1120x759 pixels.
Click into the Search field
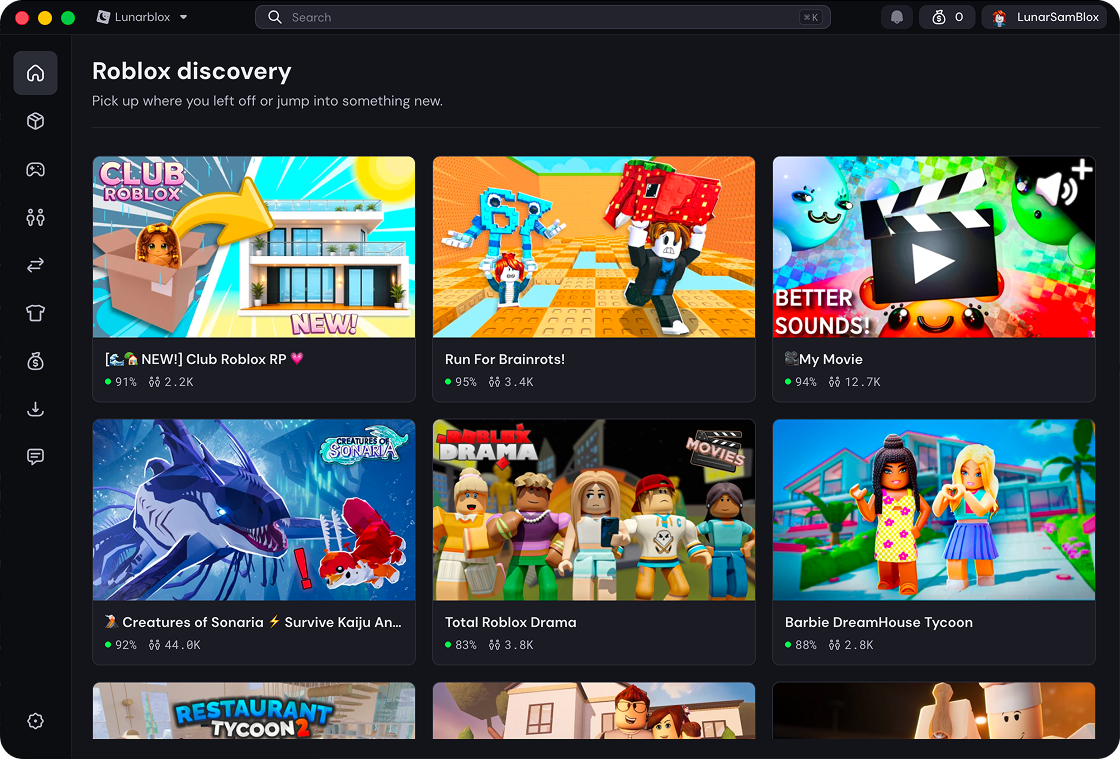[x=543, y=17]
